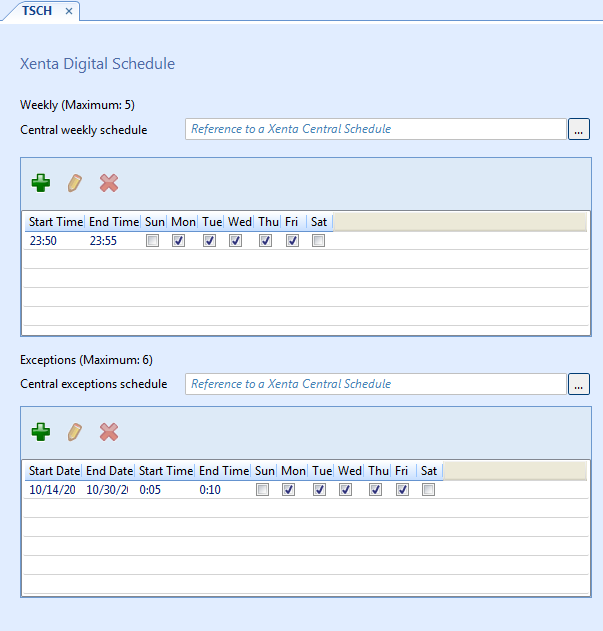Enable Saturday in the weekly schedule row
603x631 pixels.
click(x=318, y=241)
